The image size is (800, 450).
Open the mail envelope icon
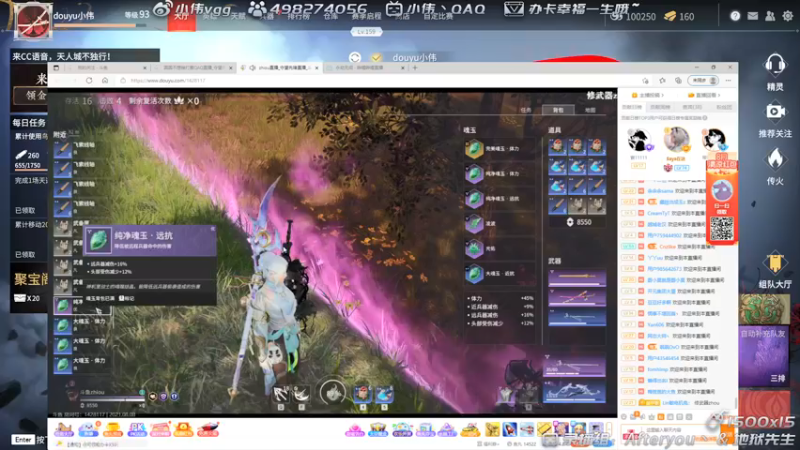coord(753,16)
